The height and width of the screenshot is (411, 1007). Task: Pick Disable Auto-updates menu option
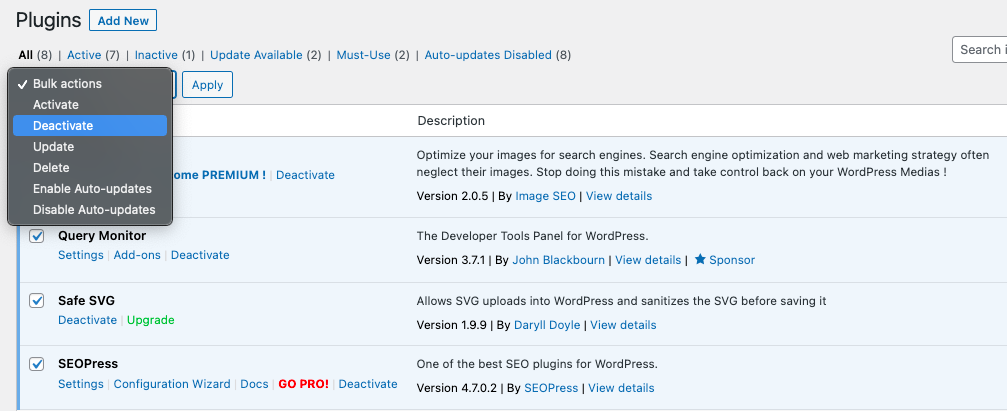tap(94, 210)
